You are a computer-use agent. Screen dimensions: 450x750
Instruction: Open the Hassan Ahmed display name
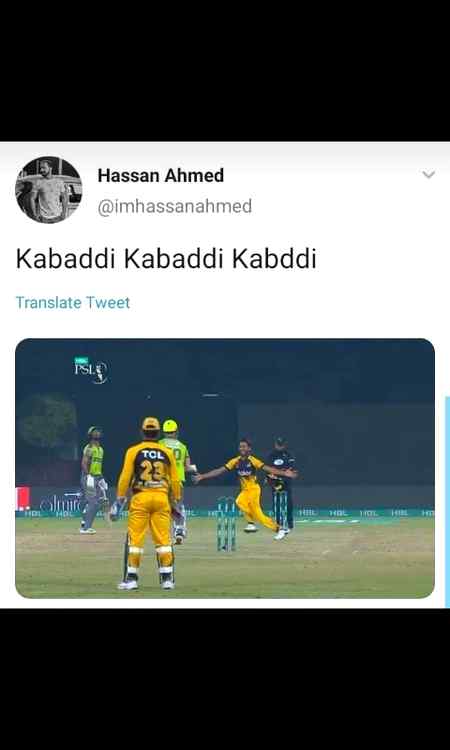click(x=161, y=176)
